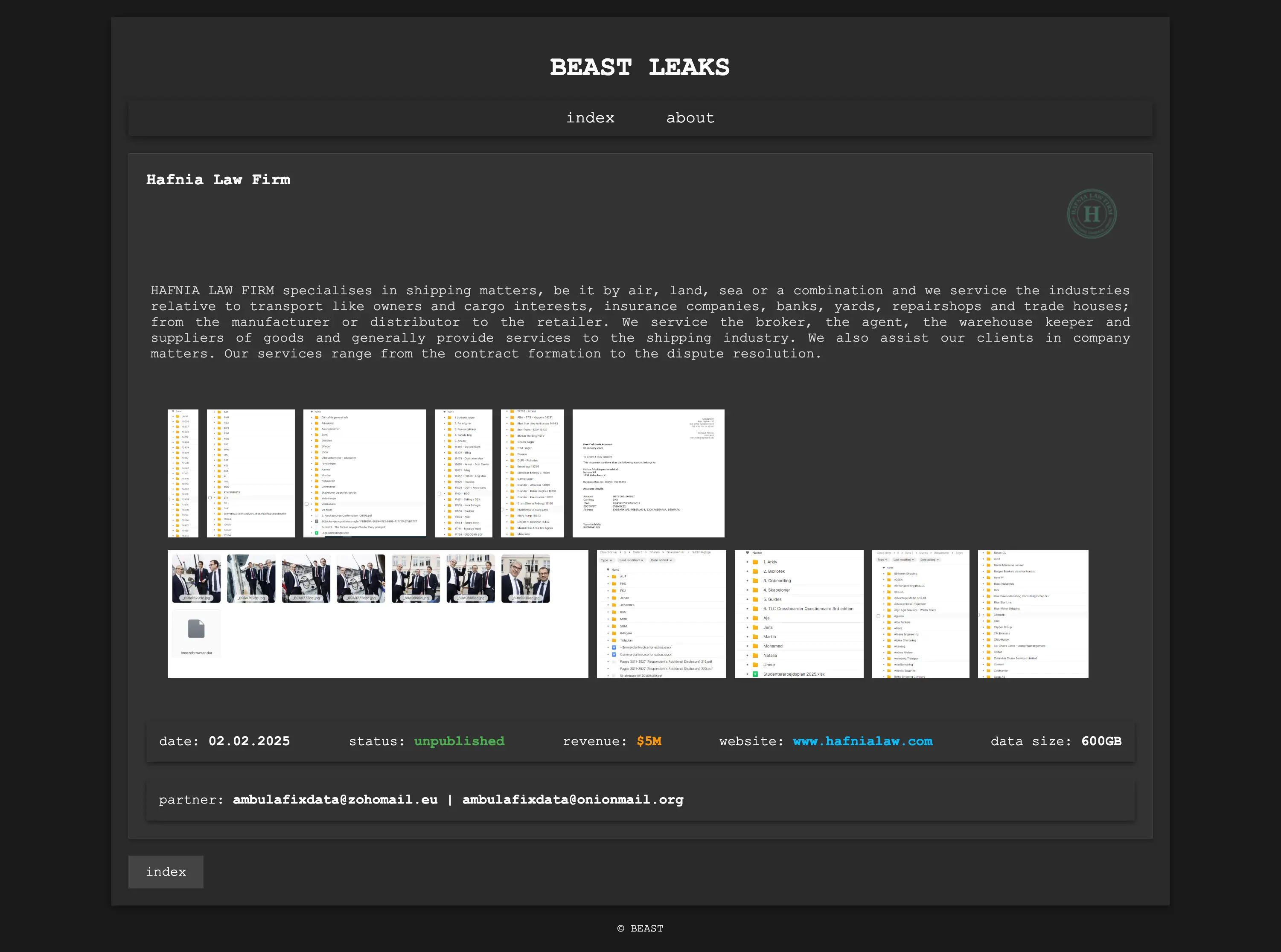Click the Last modified dropdown in Fuldmægtige listing
Viewport: 1281px width, 952px height.
pos(631,560)
